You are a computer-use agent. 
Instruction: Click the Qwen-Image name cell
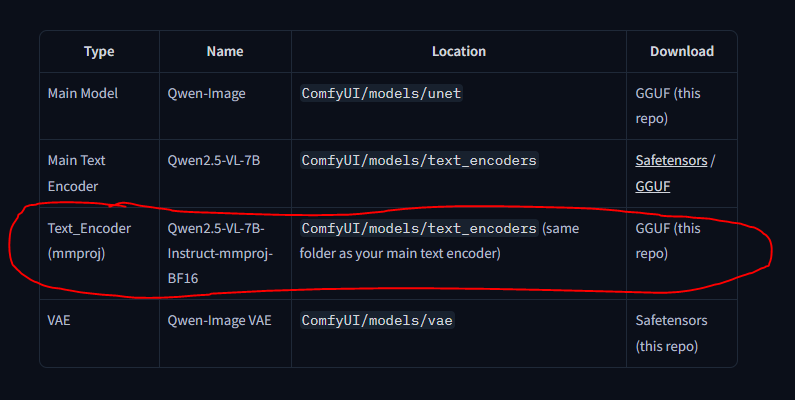206,93
